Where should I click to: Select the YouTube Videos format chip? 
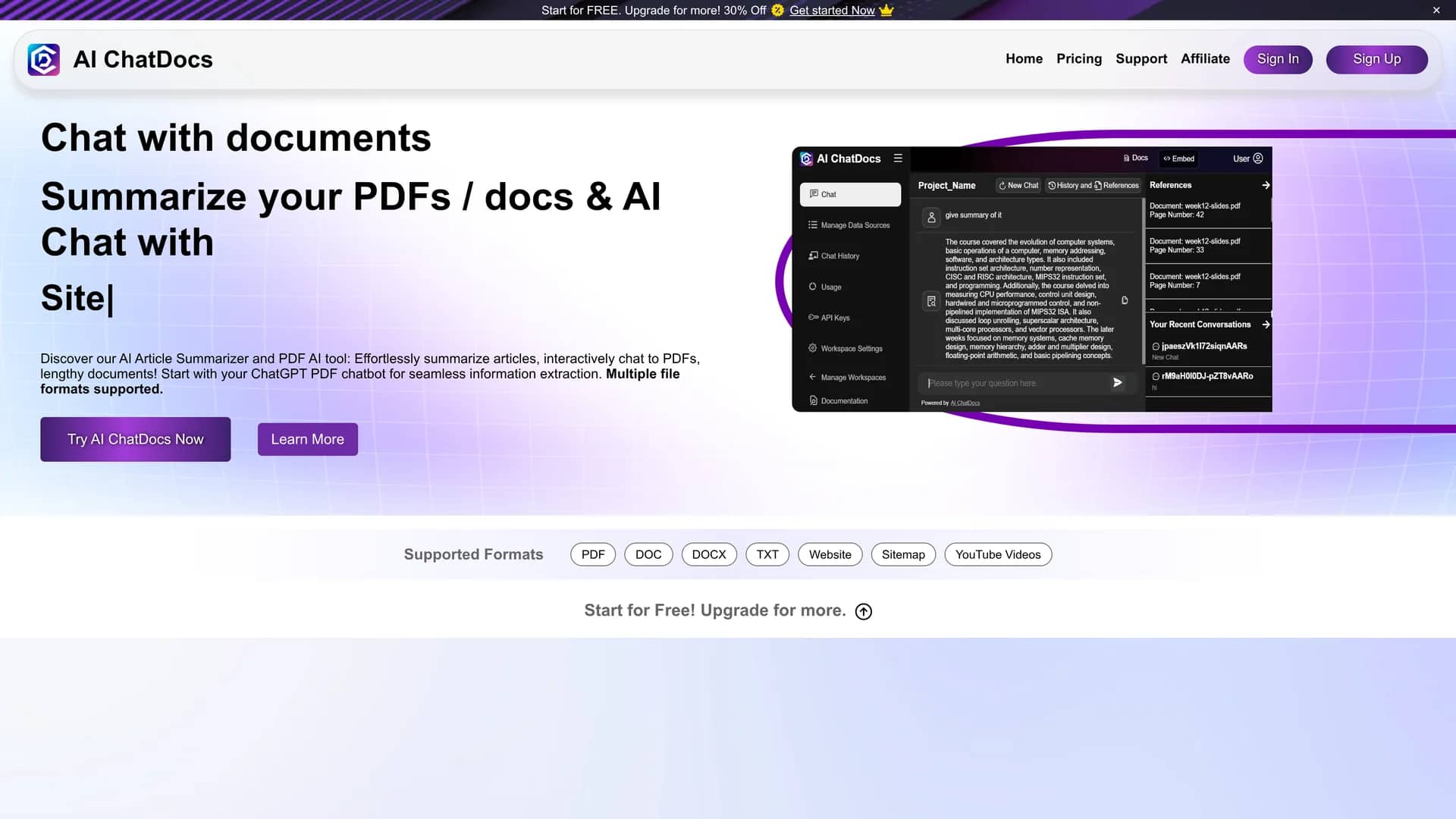998,554
